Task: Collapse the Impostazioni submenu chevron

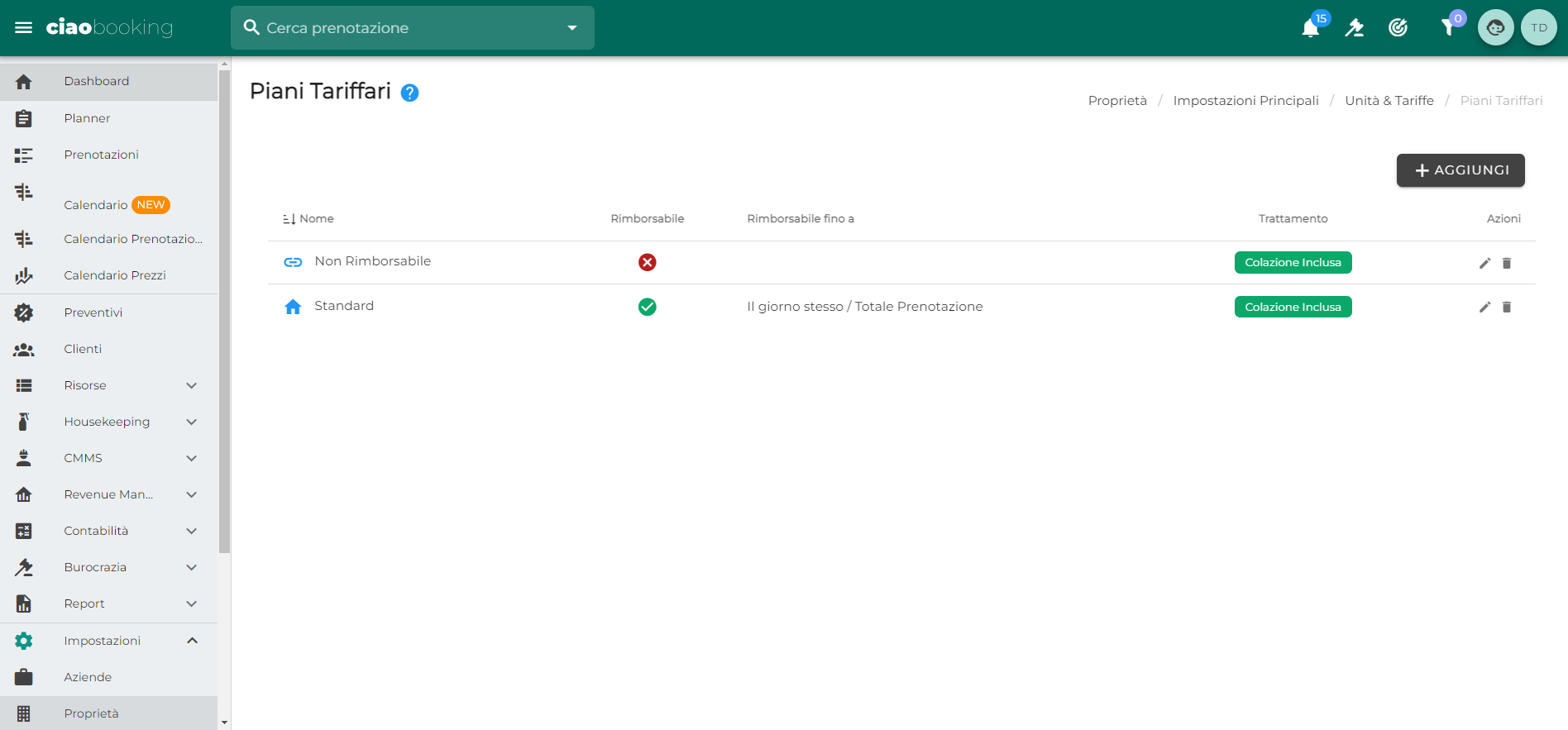Action: click(192, 641)
